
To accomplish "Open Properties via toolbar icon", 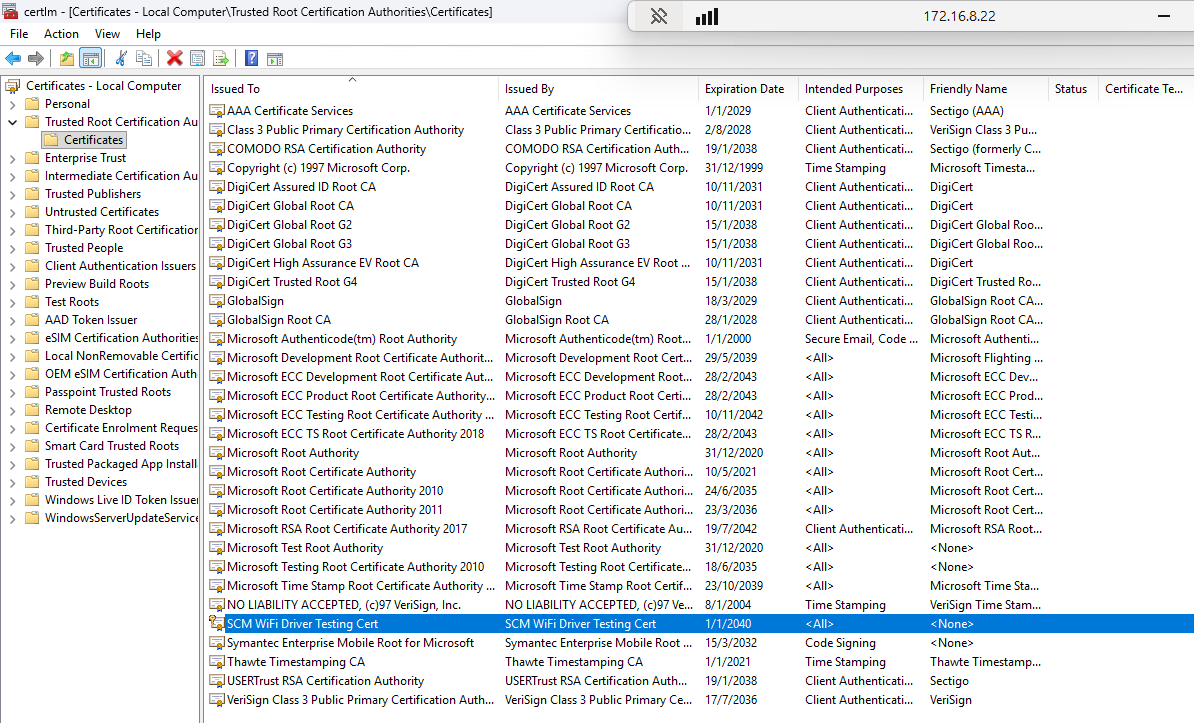I will click(197, 59).
